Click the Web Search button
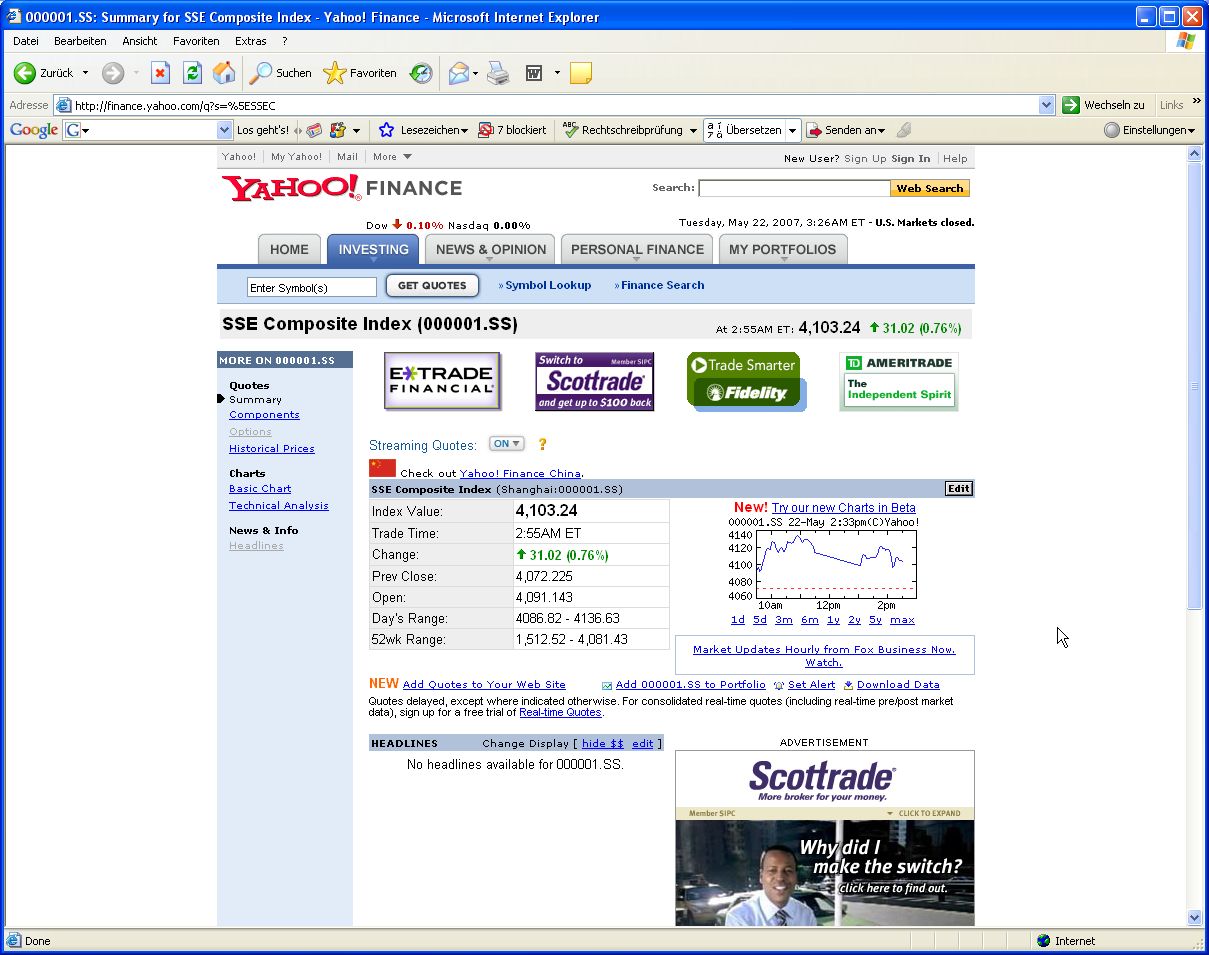Viewport: 1209px width, 955px height. [930, 188]
